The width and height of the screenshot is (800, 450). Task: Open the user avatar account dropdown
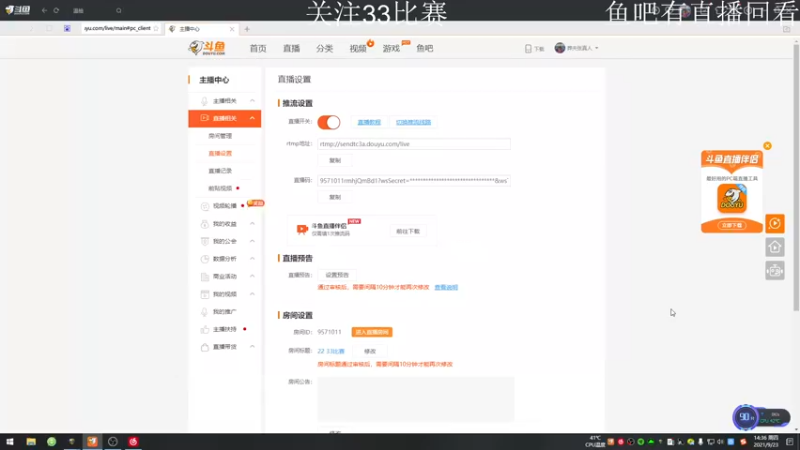click(x=576, y=48)
